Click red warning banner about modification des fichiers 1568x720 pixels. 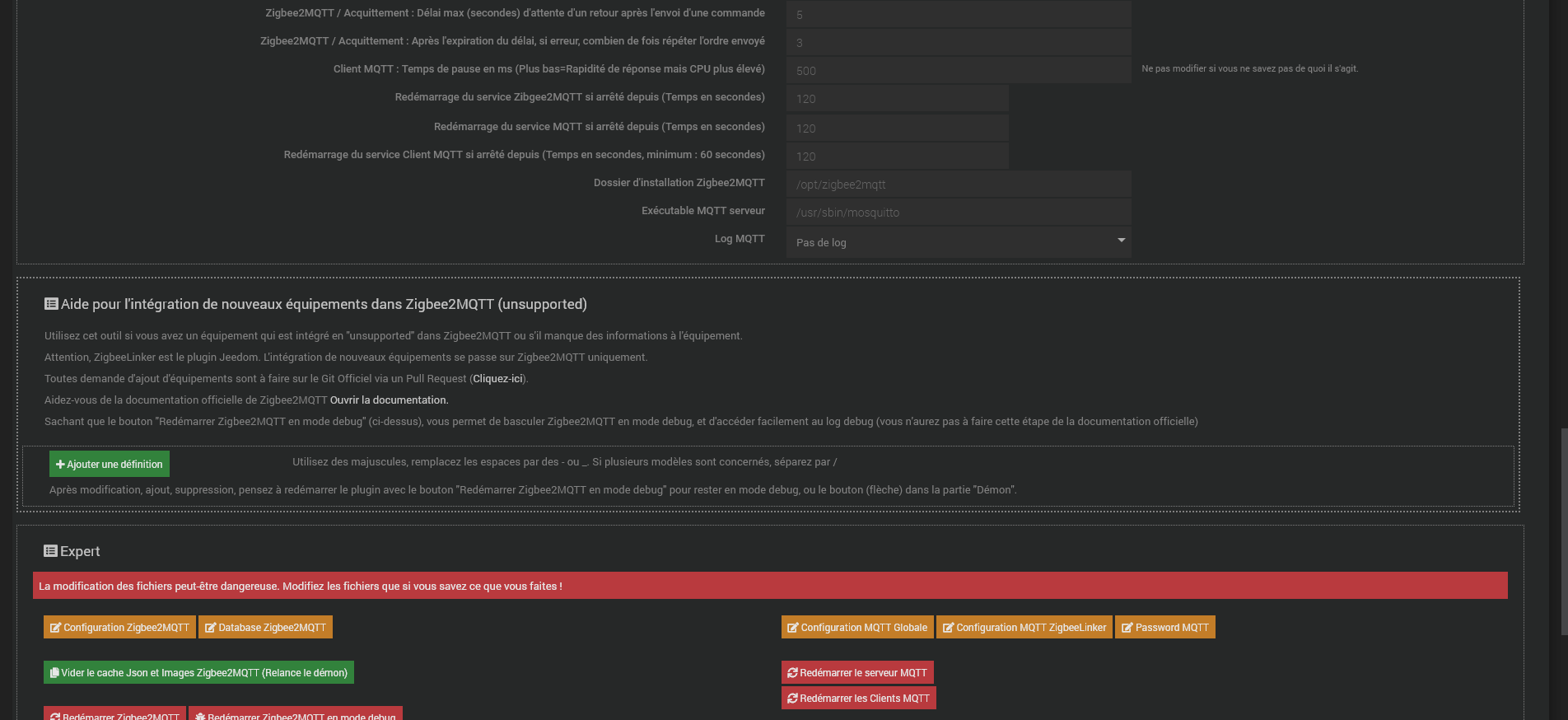(770, 586)
